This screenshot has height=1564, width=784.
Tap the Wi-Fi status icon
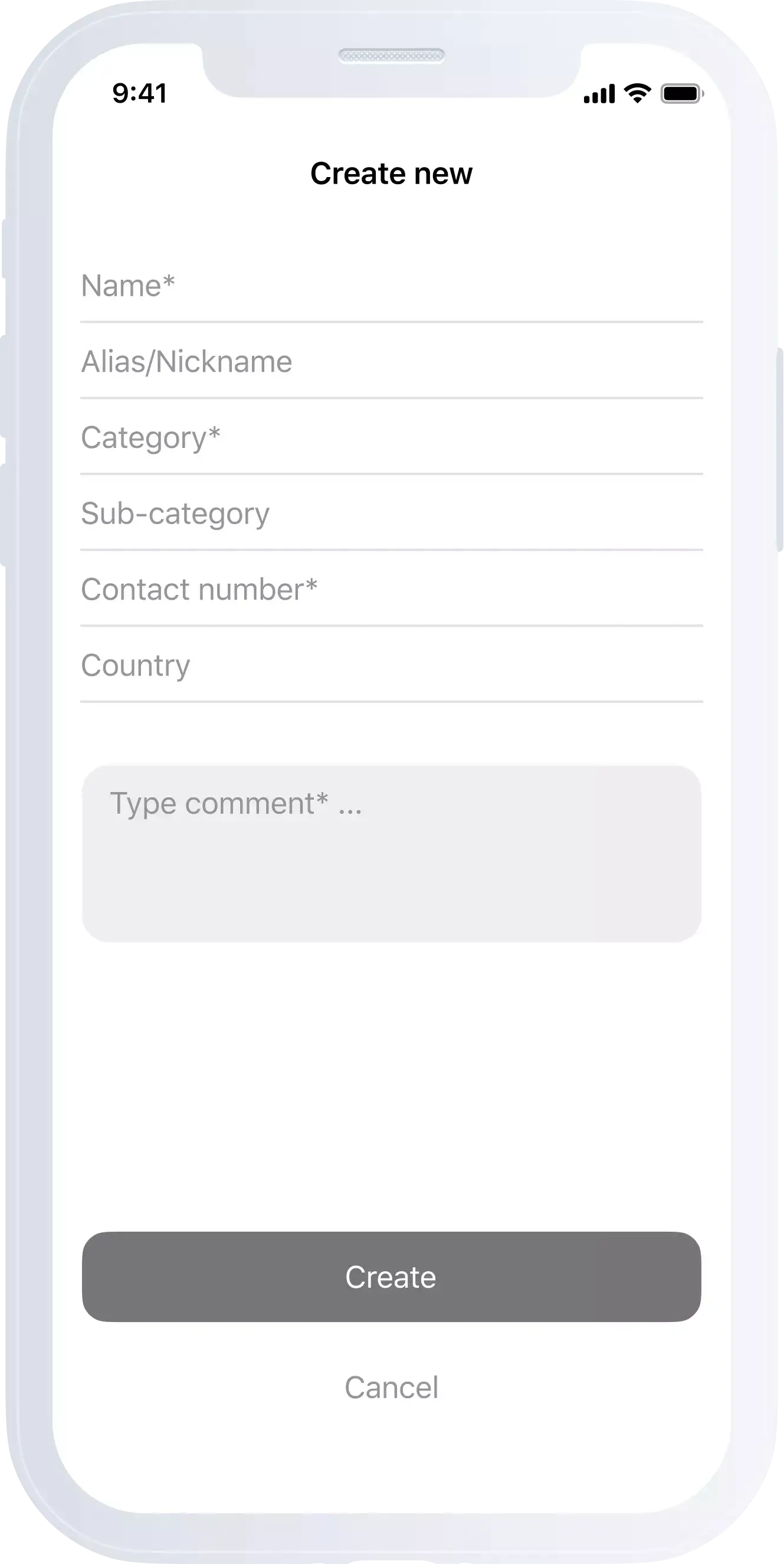click(637, 93)
